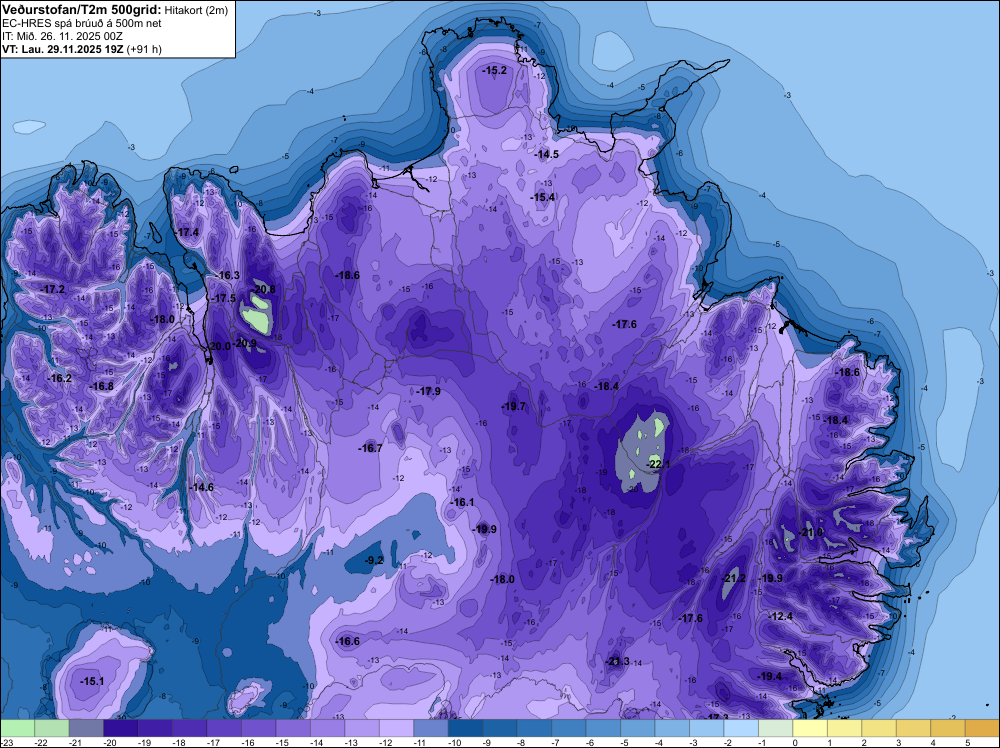Viewport: 1000px width, 748px height.
Task: Pick the legend color swatch labeled -17
Action: point(224,728)
